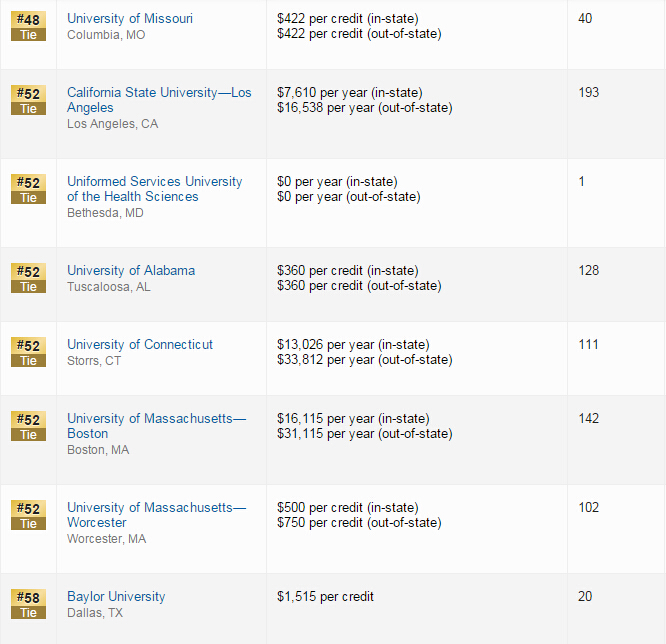
Task: Click rank badge beside UMass Worcester
Action: (x=28, y=515)
